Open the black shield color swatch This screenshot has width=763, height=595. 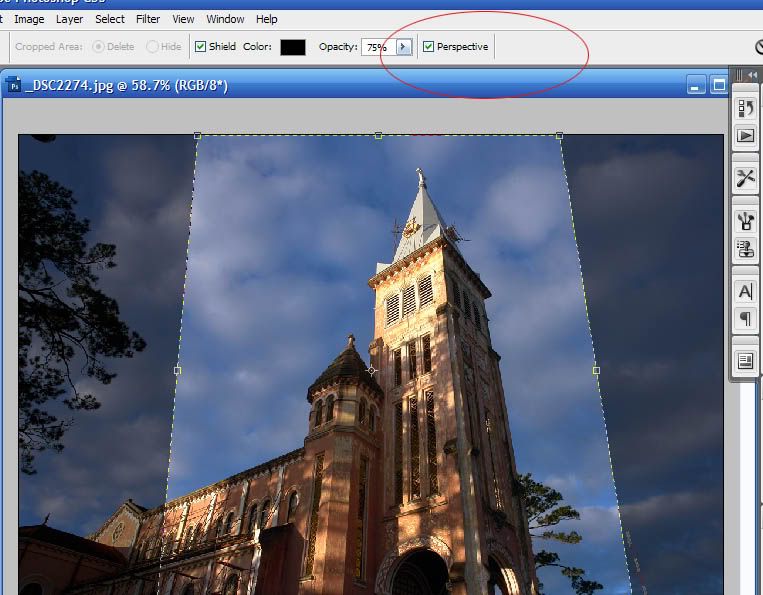coord(293,47)
